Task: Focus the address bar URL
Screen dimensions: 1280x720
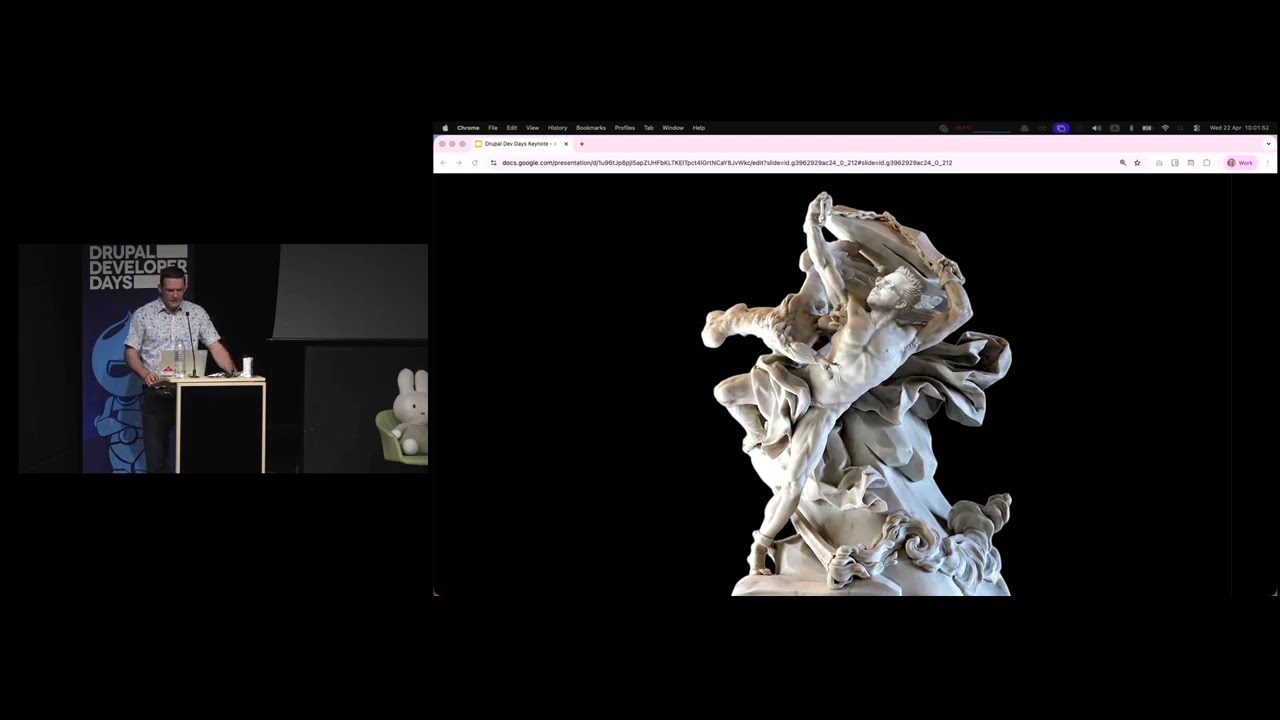Action: coord(727,163)
